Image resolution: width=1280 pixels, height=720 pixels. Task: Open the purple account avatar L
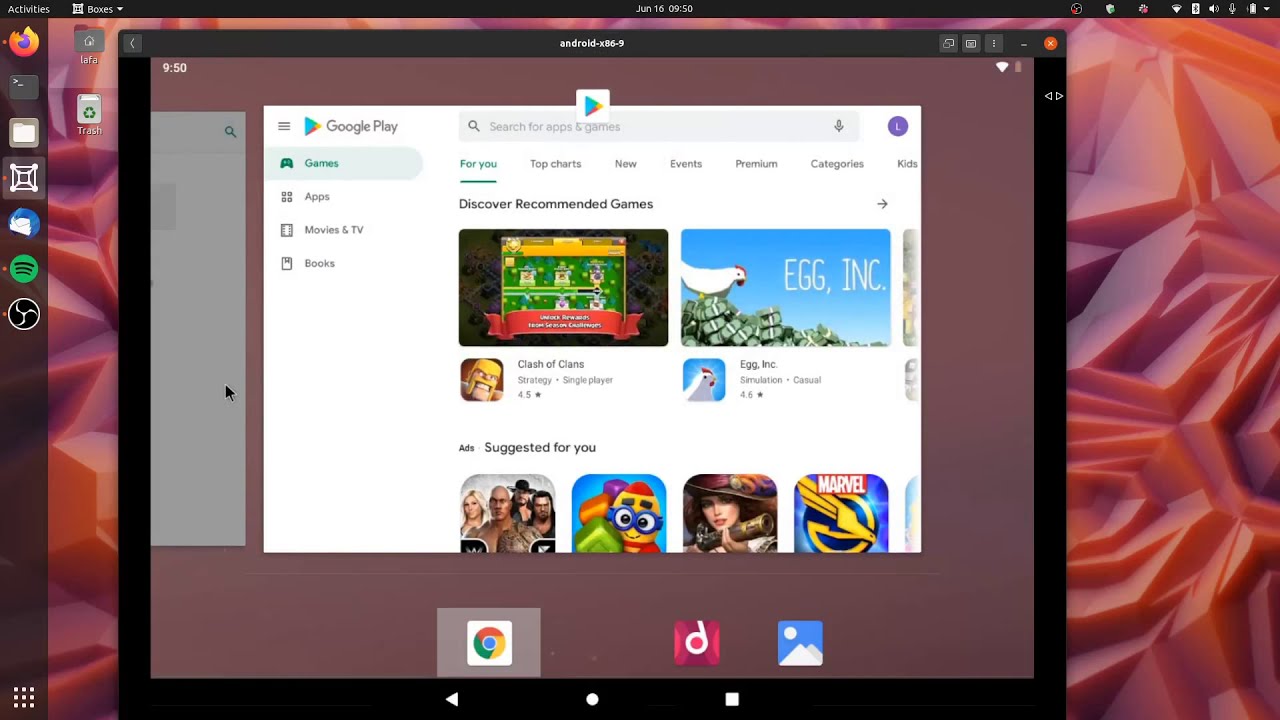[x=898, y=126]
